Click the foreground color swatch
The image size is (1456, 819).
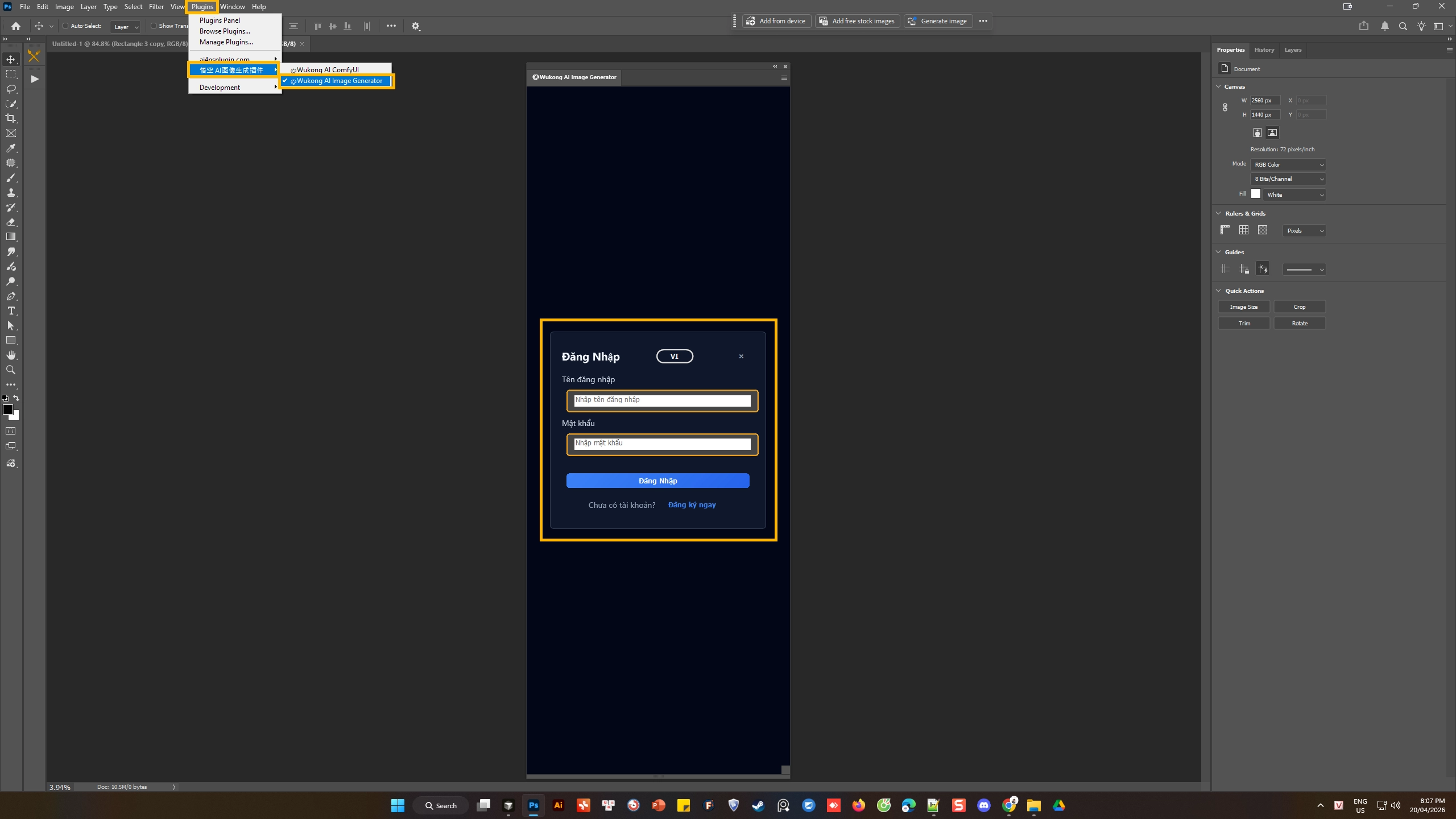click(7, 409)
